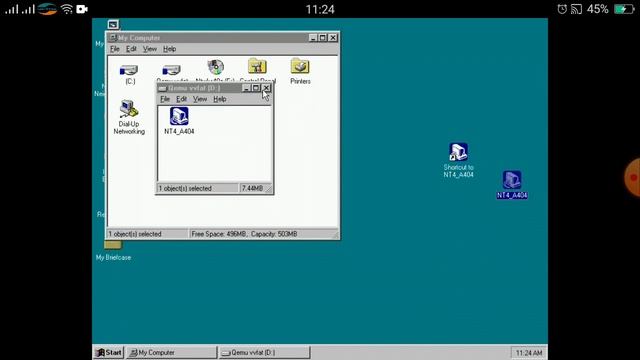Viewport: 640px width, 360px height.
Task: Open the Help menu in My Computer
Action: [169, 49]
